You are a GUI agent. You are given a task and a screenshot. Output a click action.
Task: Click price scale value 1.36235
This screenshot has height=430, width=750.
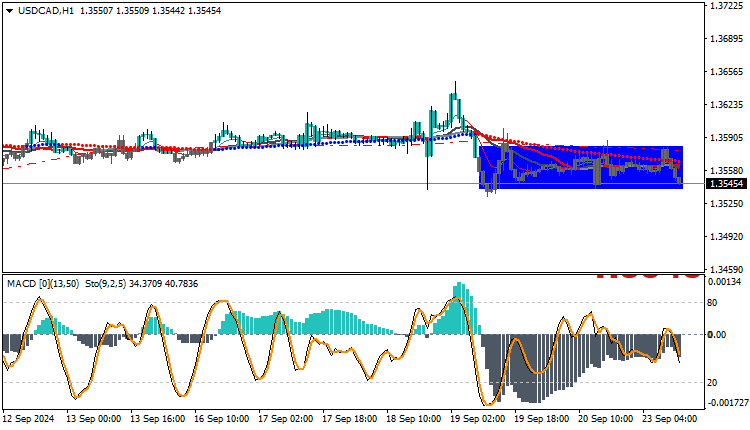727,105
